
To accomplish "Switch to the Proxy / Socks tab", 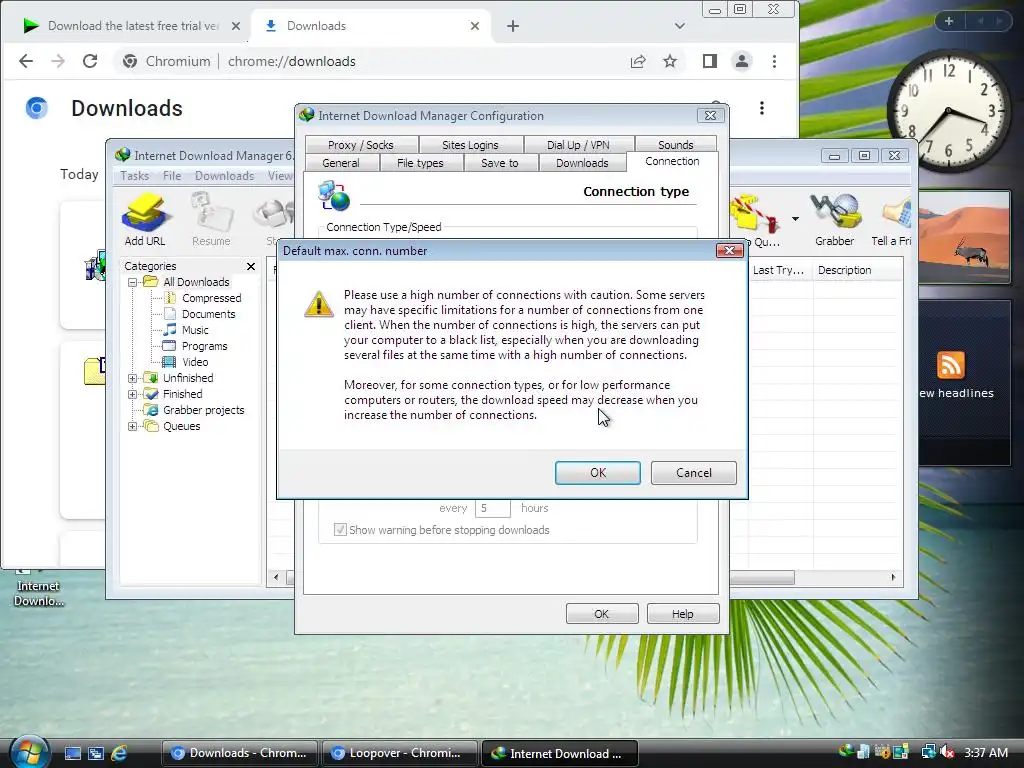I will [x=361, y=144].
